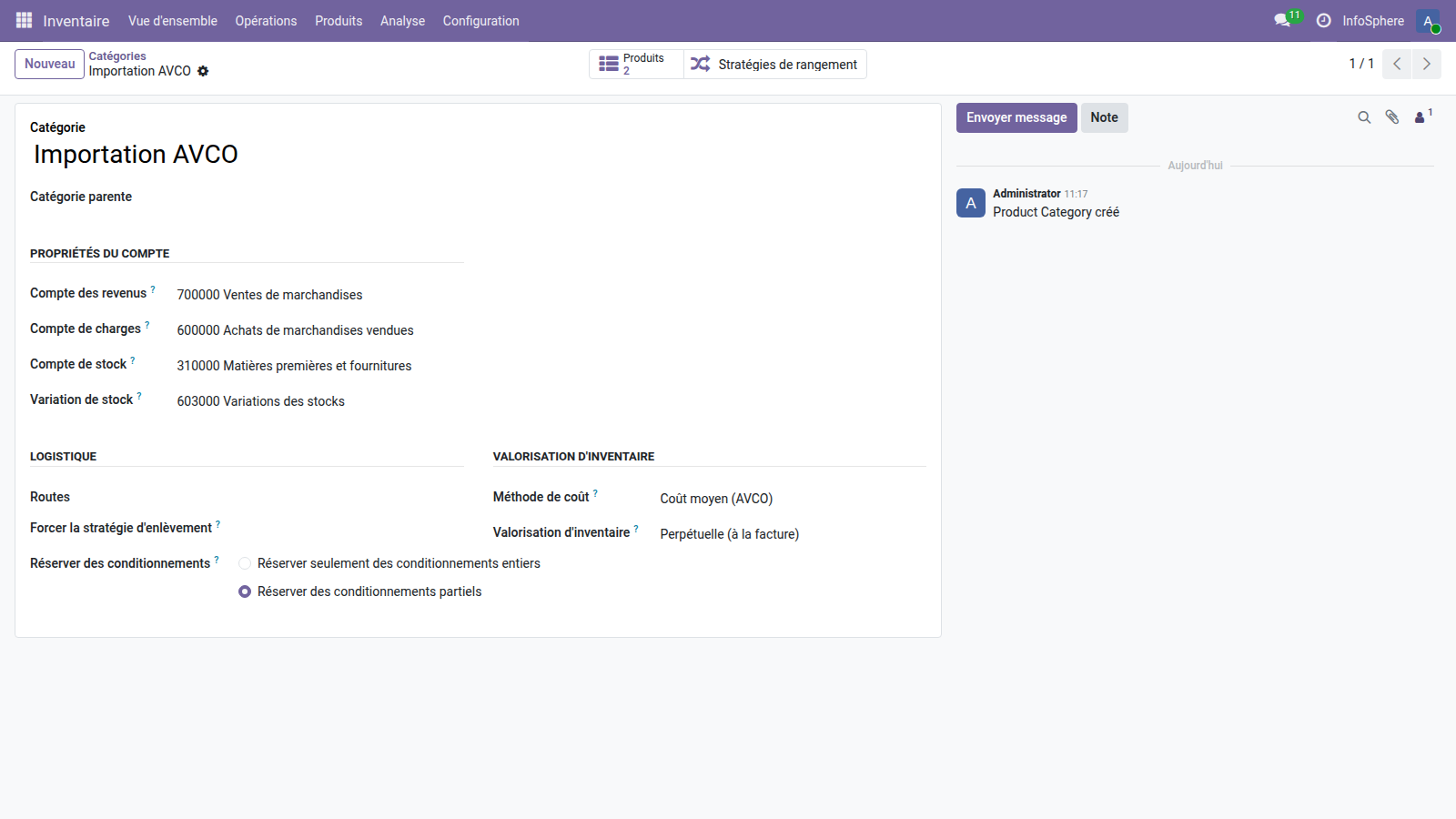Open the Configuration menu
The image size is (1456, 819).
coord(480,20)
